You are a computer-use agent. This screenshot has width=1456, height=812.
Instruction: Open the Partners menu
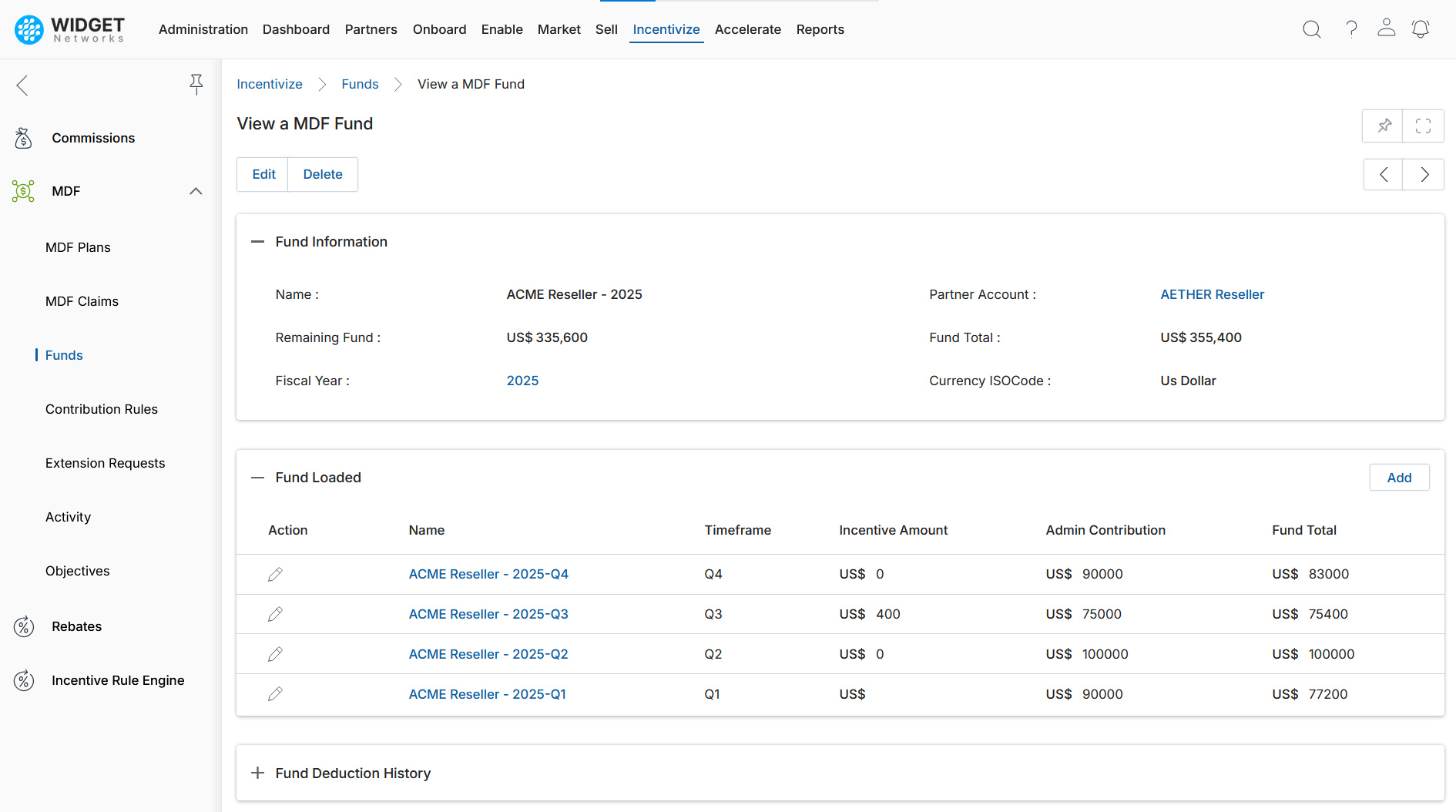click(x=371, y=29)
